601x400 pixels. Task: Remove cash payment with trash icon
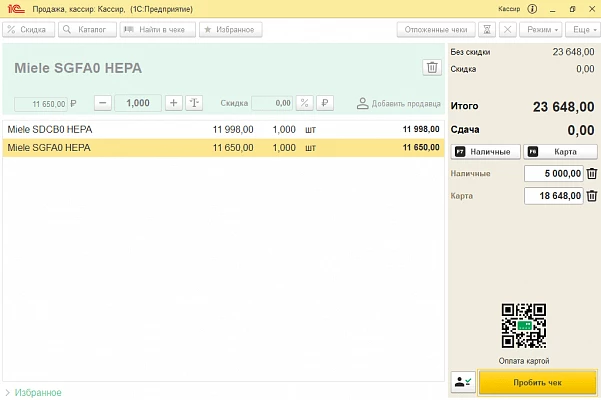coord(592,174)
